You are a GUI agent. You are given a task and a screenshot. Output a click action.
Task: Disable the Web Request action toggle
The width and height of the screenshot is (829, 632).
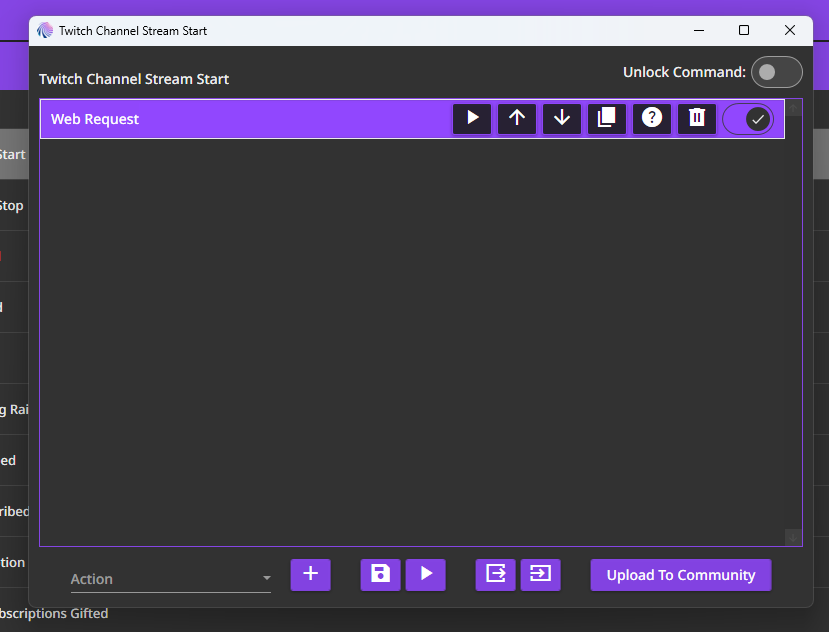click(x=748, y=119)
